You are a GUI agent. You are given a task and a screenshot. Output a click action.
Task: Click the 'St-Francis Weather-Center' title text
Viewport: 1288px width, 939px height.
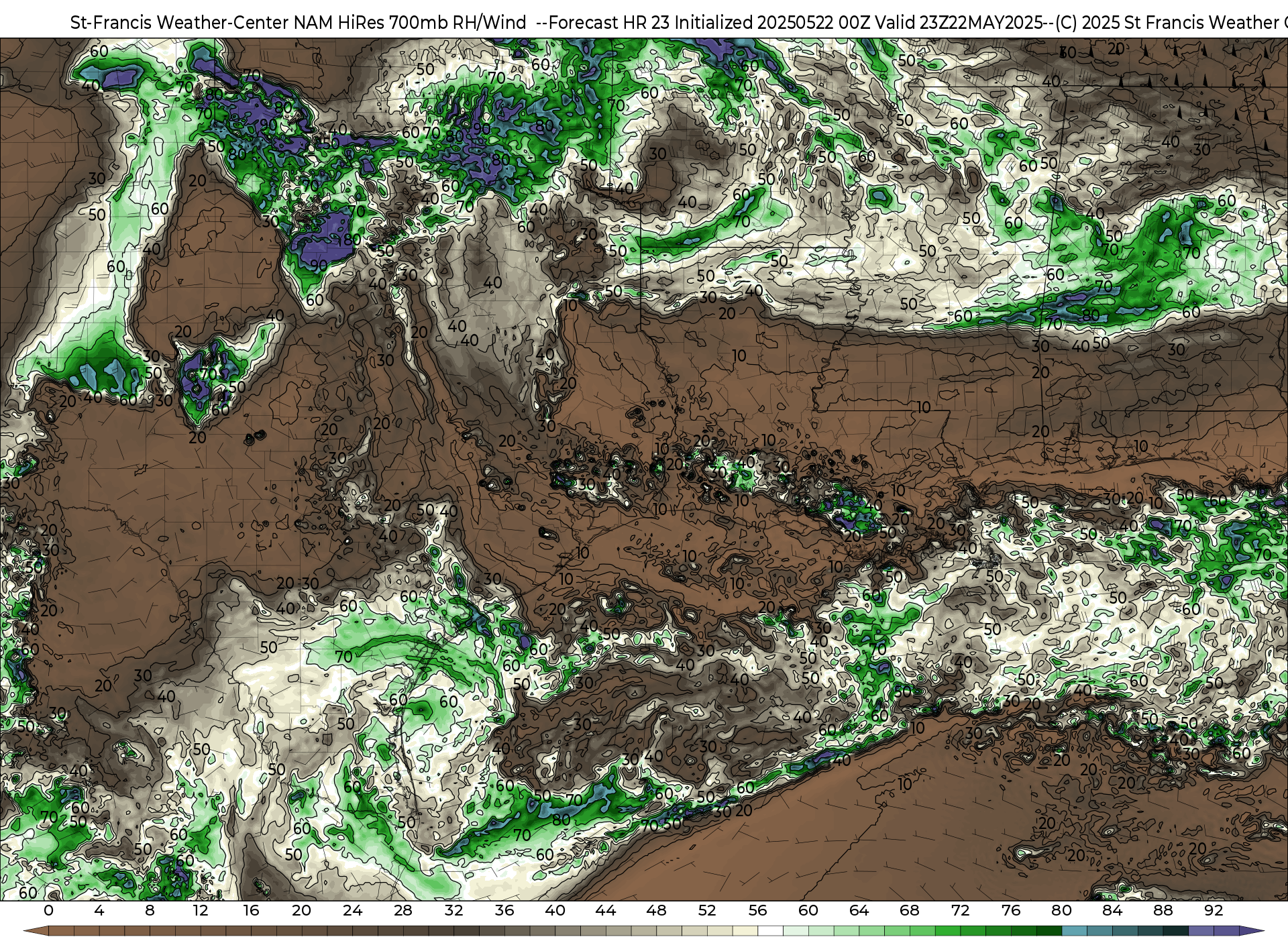tap(179, 23)
